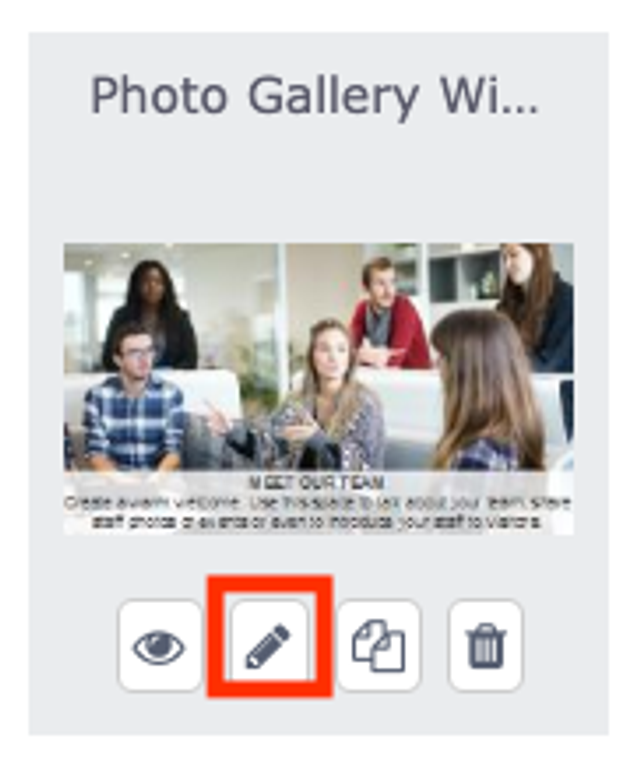The height and width of the screenshot is (763, 640).
Task: Click the gray widget card background
Action: (x=319, y=185)
